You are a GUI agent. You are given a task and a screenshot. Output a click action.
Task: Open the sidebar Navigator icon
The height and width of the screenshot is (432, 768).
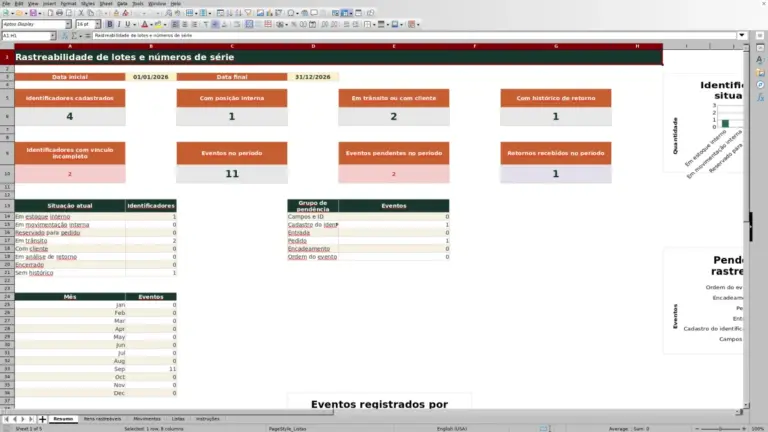pos(760,85)
